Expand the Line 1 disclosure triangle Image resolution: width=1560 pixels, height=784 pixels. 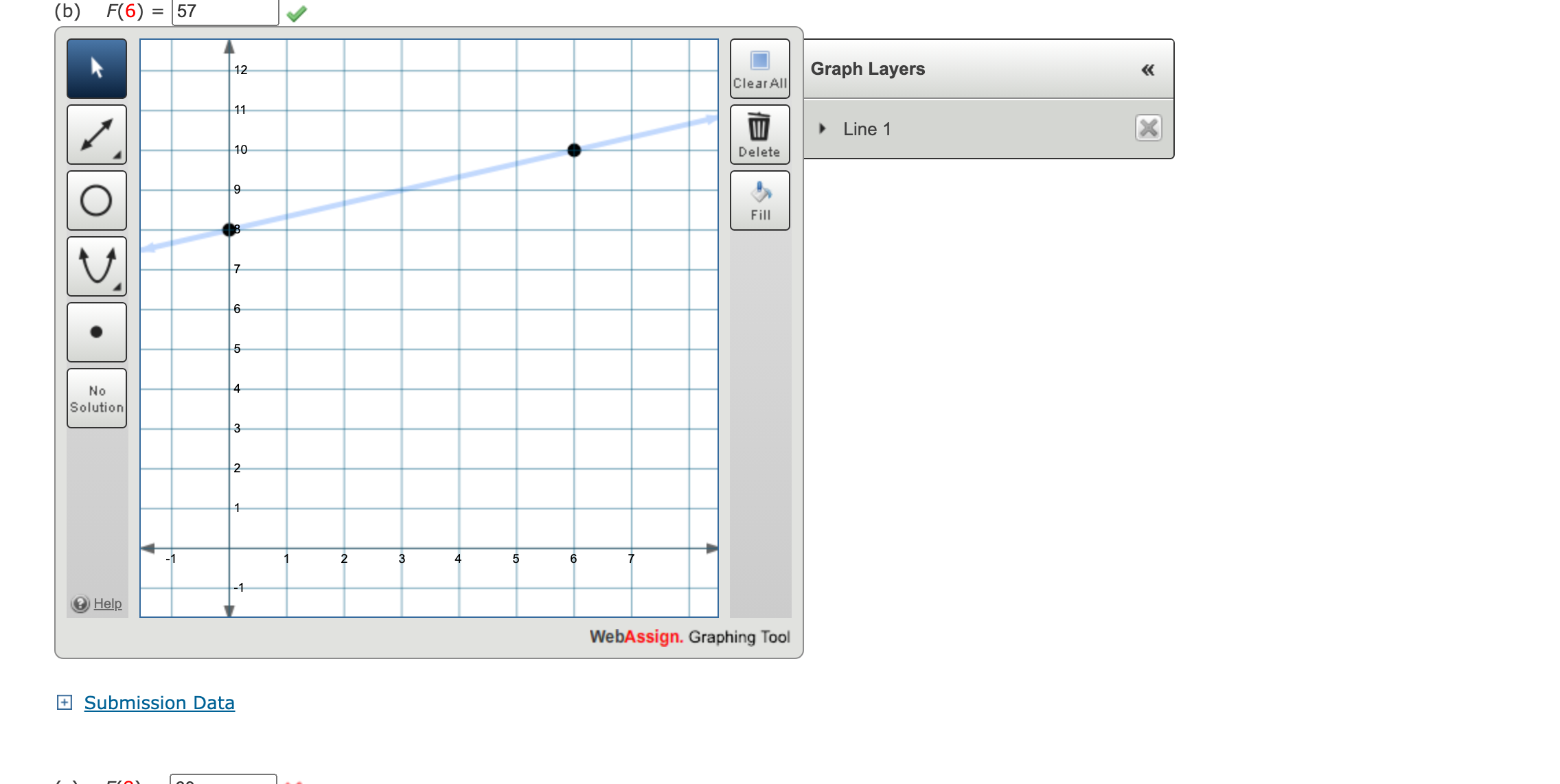[x=821, y=128]
